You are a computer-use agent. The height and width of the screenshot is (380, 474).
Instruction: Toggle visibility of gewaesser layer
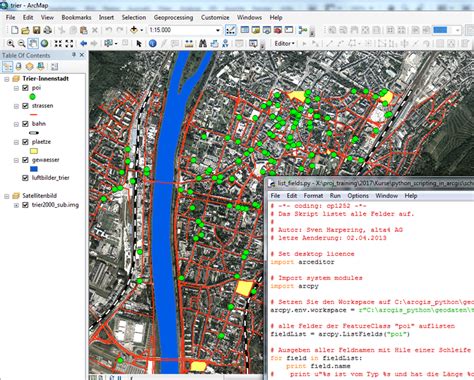[25, 160]
